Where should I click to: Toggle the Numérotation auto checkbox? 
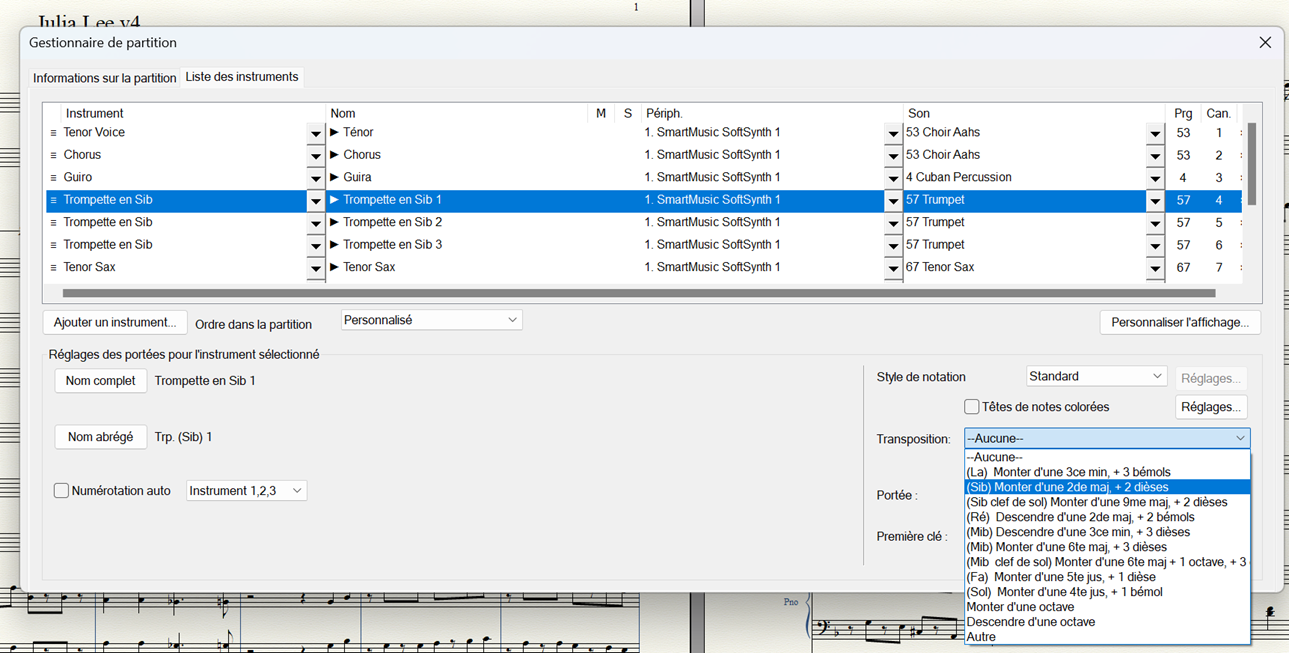[62, 491]
